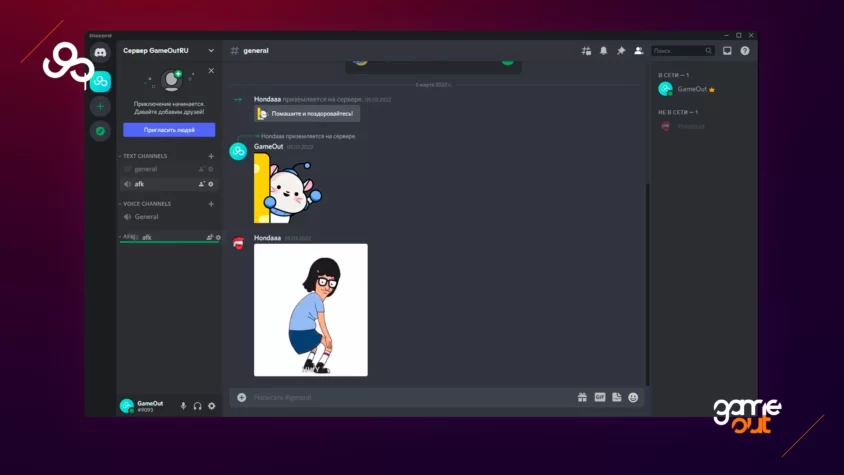Select the GameOutRU server icon
The height and width of the screenshot is (475, 844).
pos(100,81)
